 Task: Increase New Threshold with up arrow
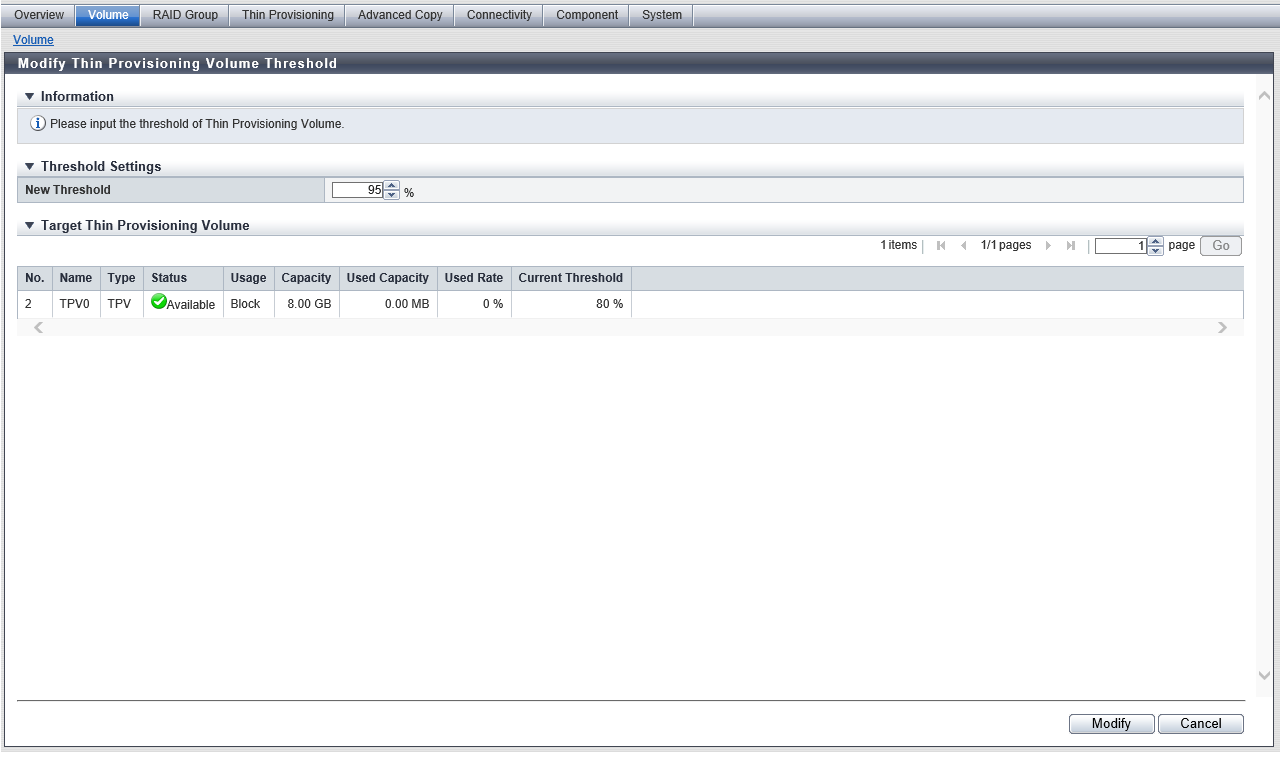point(391,185)
